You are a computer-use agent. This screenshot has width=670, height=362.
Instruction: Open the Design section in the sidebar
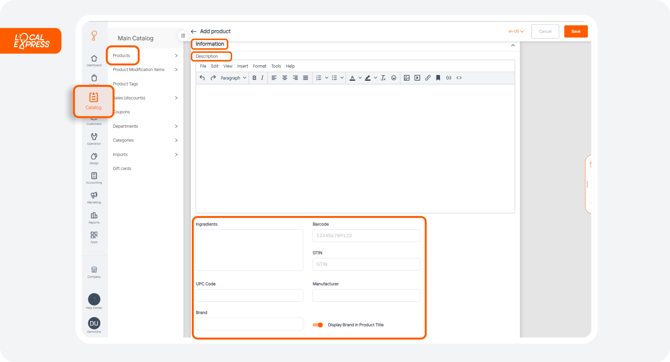tap(94, 159)
